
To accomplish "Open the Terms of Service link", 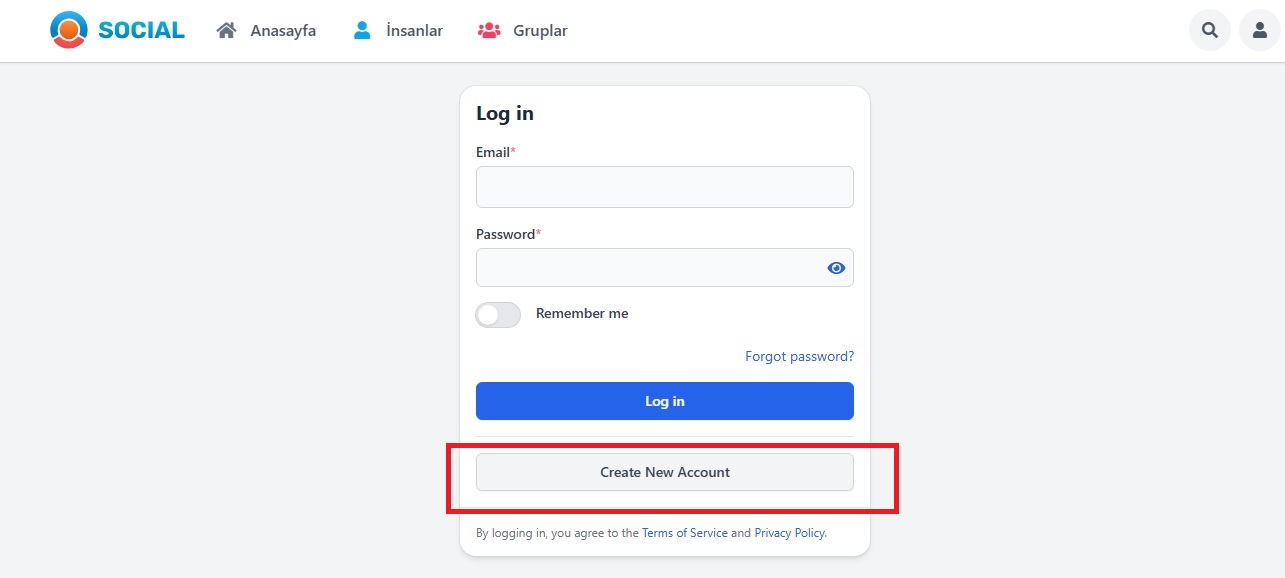I will 685,533.
